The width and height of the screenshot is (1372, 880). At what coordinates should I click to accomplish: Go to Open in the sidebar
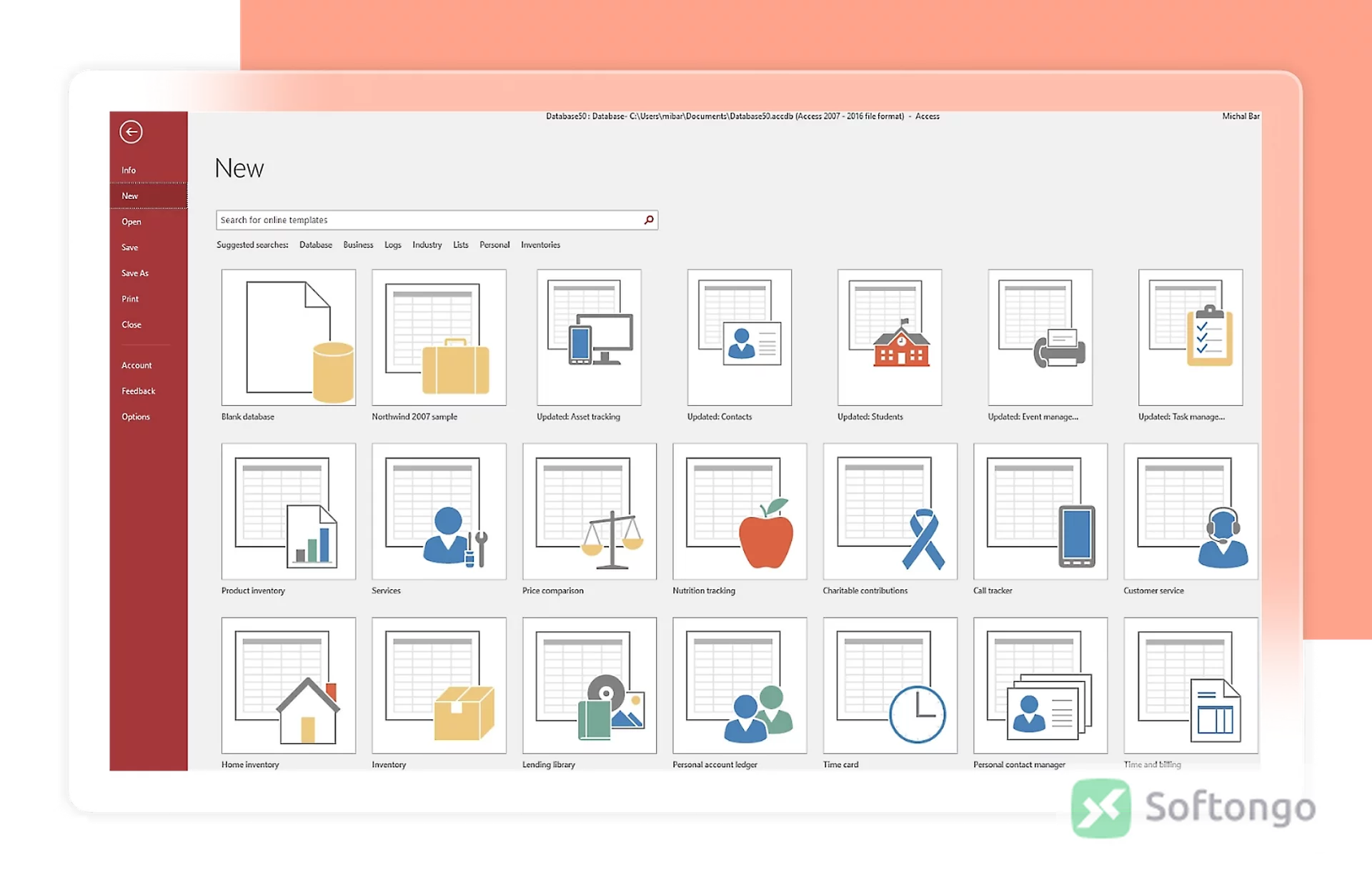pyautogui.click(x=131, y=222)
